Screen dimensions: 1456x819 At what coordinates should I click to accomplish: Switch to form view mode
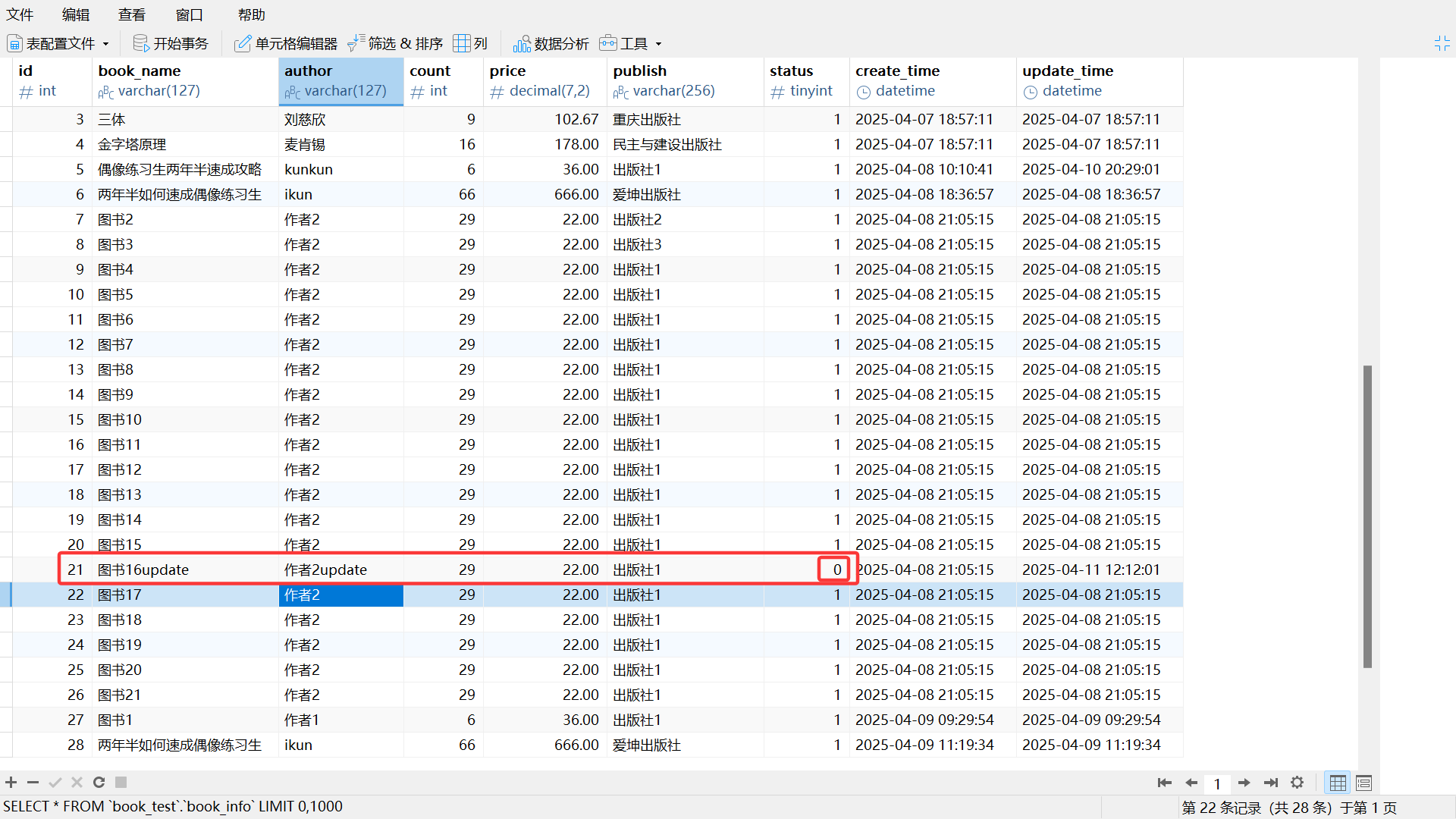(1363, 783)
